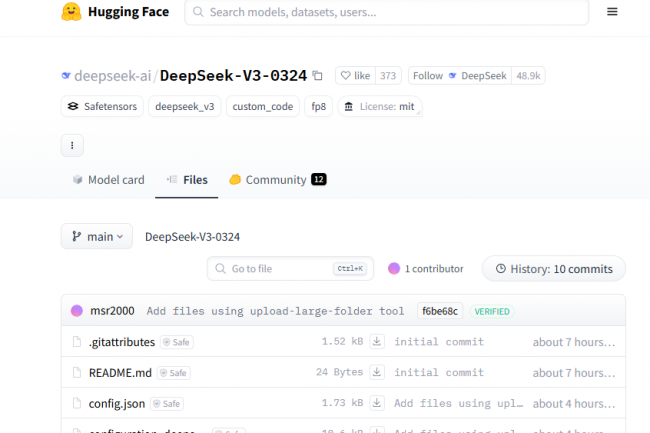The height and width of the screenshot is (433, 650).
Task: Click Safe badge next to config.json
Action: [167, 404]
